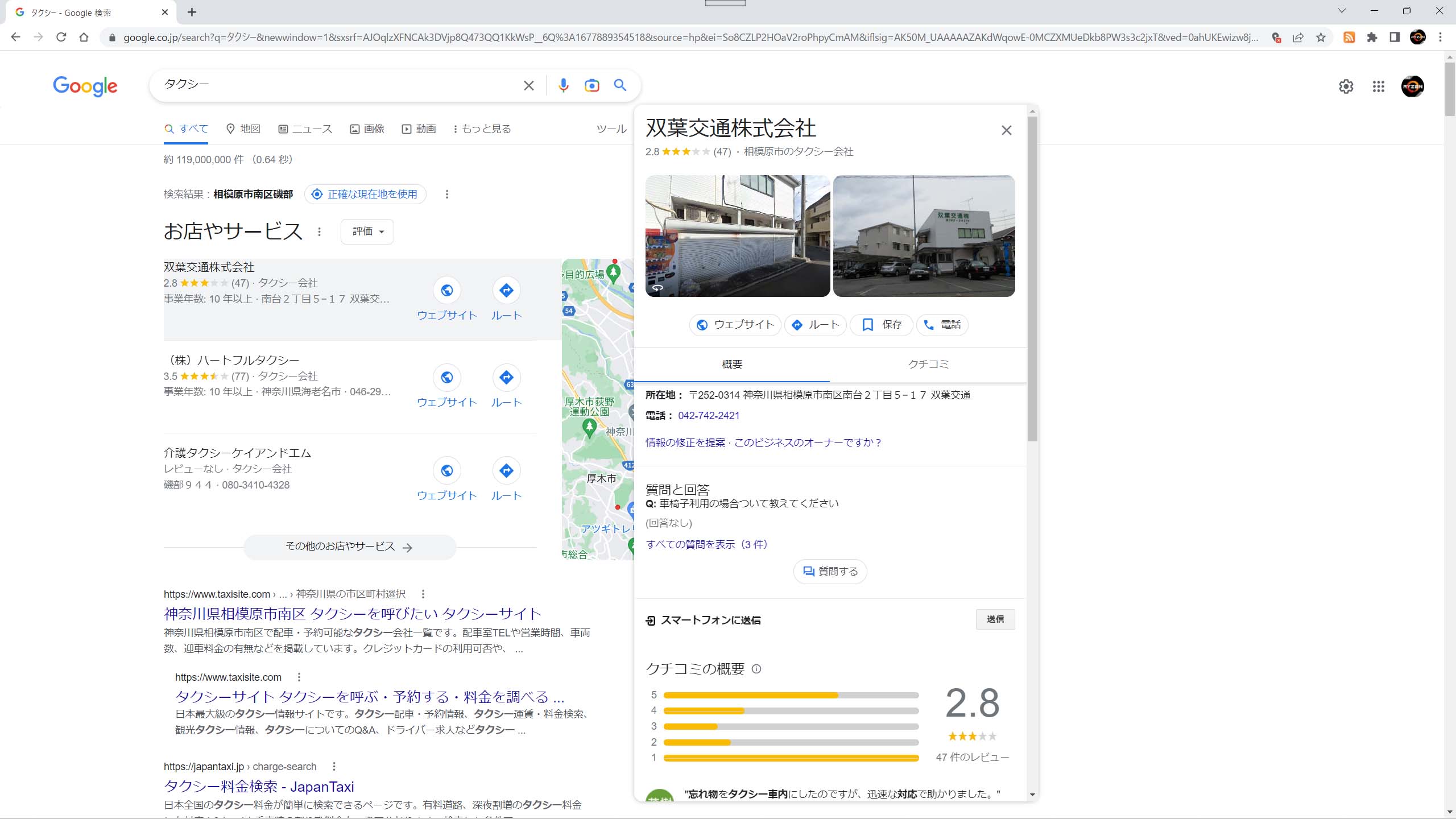Reload the page
This screenshot has width=1456, height=819.
click(61, 38)
